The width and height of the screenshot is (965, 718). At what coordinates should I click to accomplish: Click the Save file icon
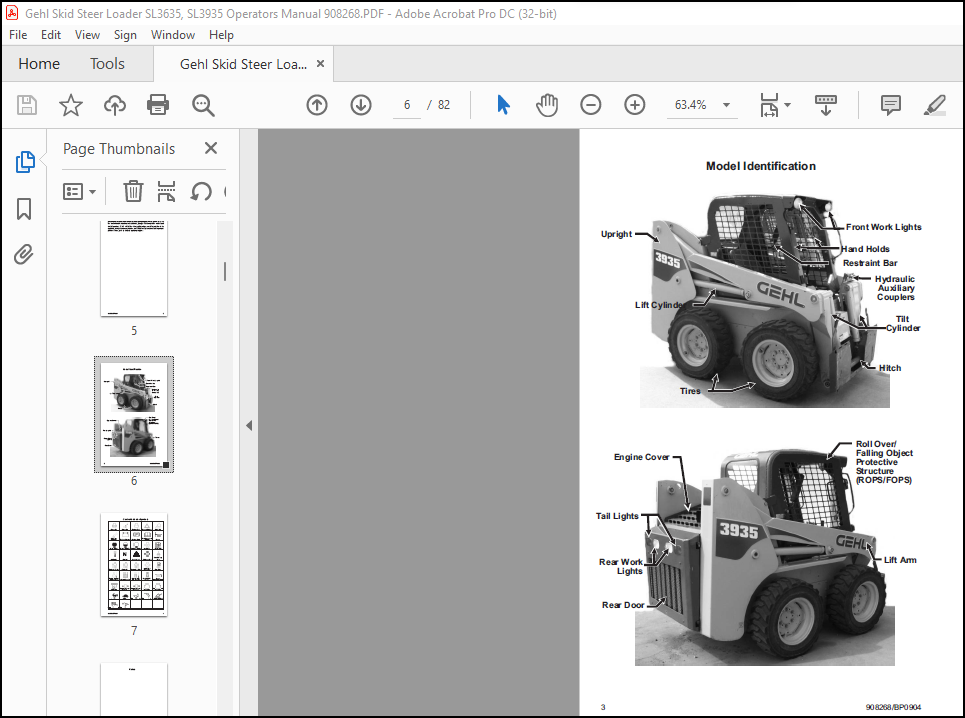(x=26, y=105)
